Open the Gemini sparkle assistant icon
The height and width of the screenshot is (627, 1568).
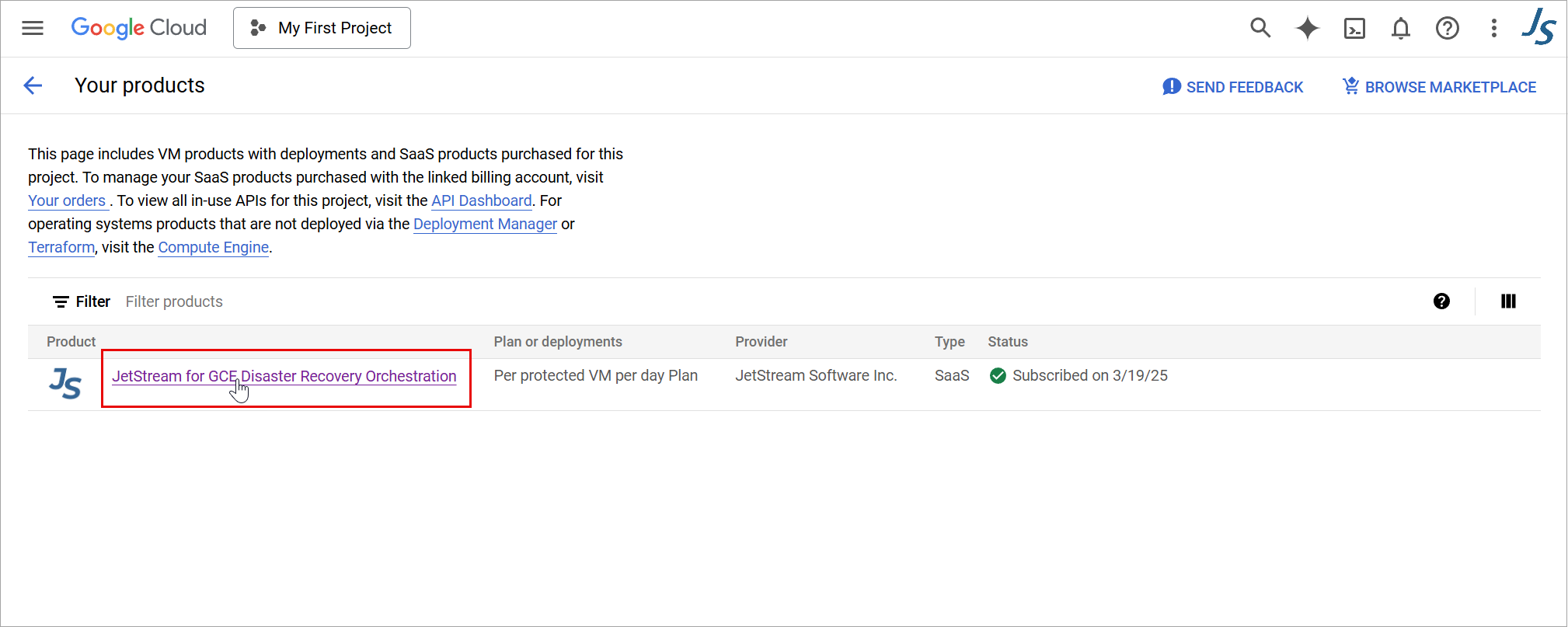1308,28
